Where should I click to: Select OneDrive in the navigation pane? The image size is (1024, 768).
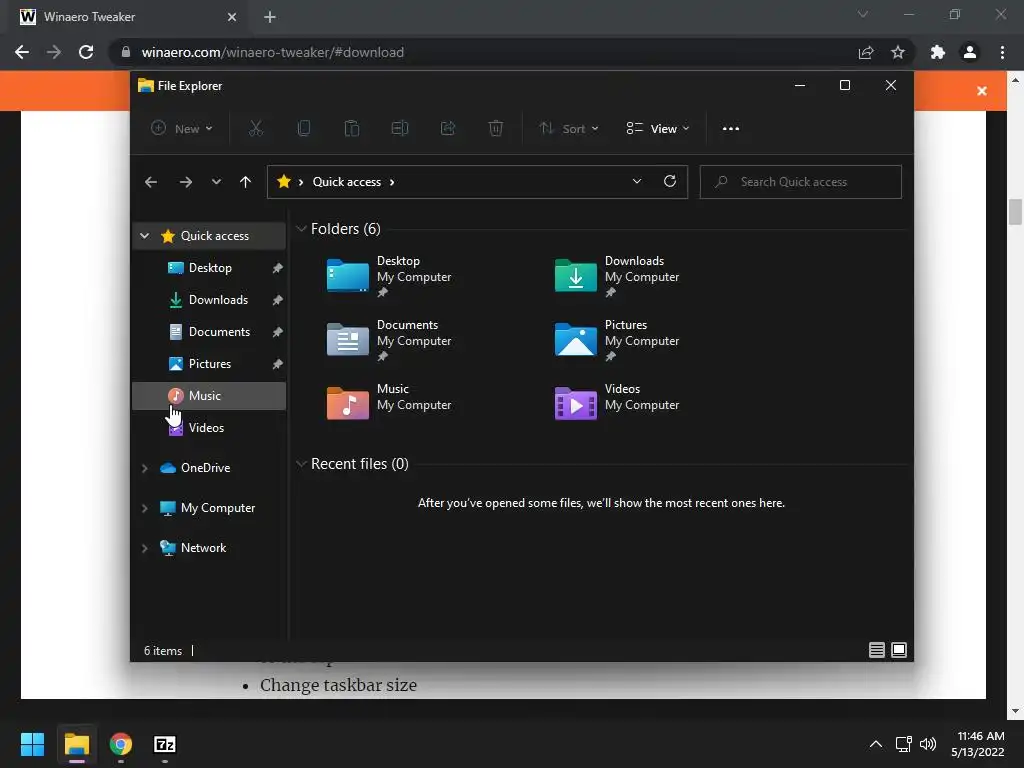205,468
